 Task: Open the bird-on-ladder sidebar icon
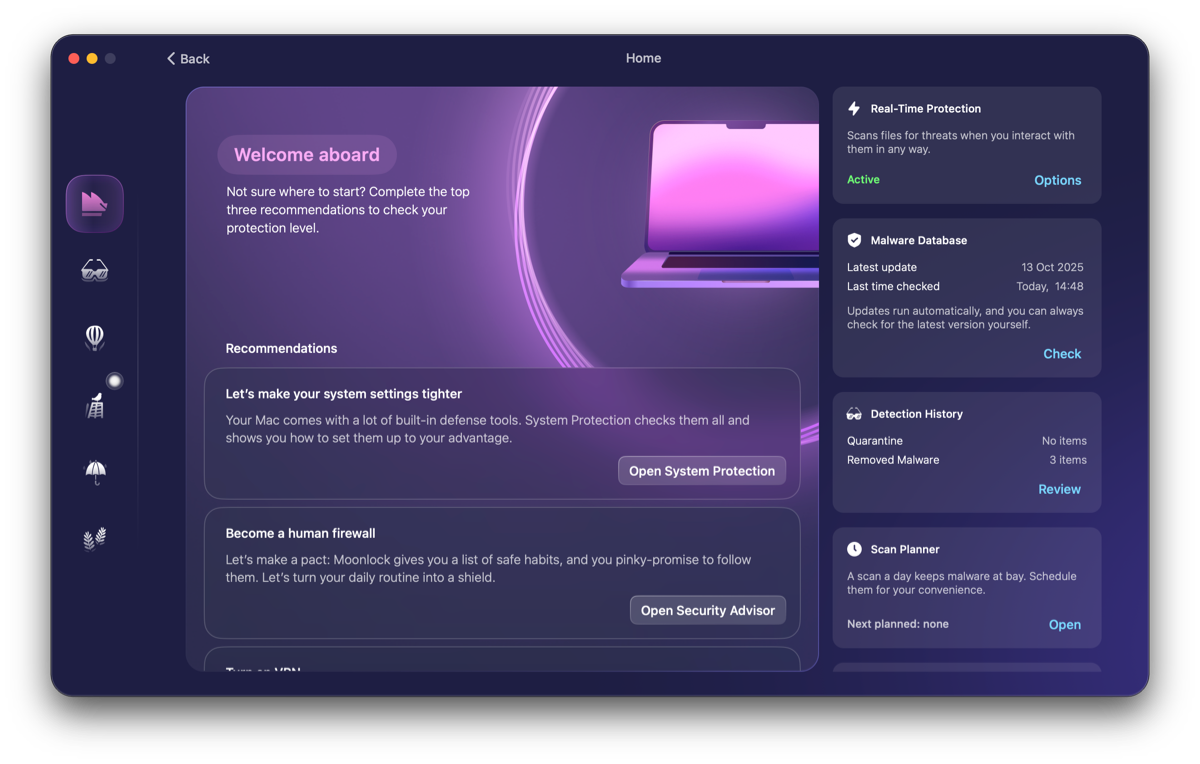click(x=95, y=405)
